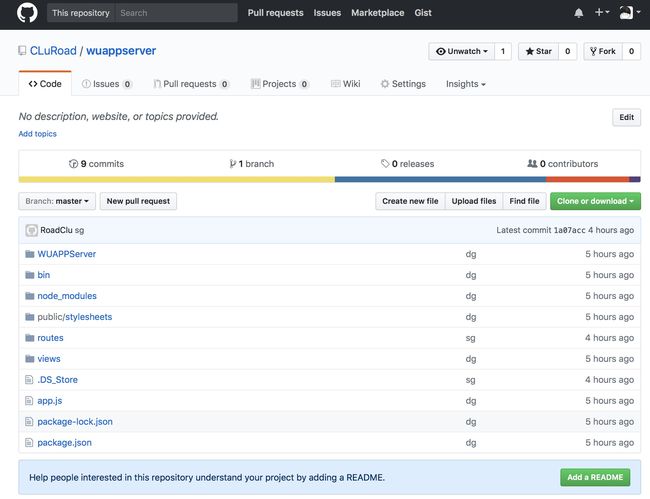Click Find file button
Screen dimensions: 650x499
524,201
